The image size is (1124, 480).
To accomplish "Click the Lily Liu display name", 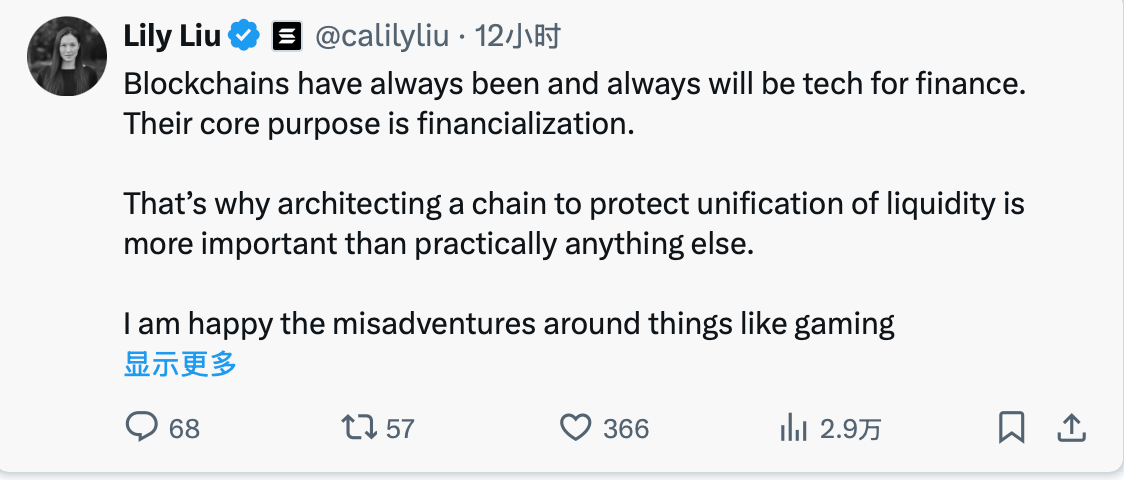I will coord(172,37).
